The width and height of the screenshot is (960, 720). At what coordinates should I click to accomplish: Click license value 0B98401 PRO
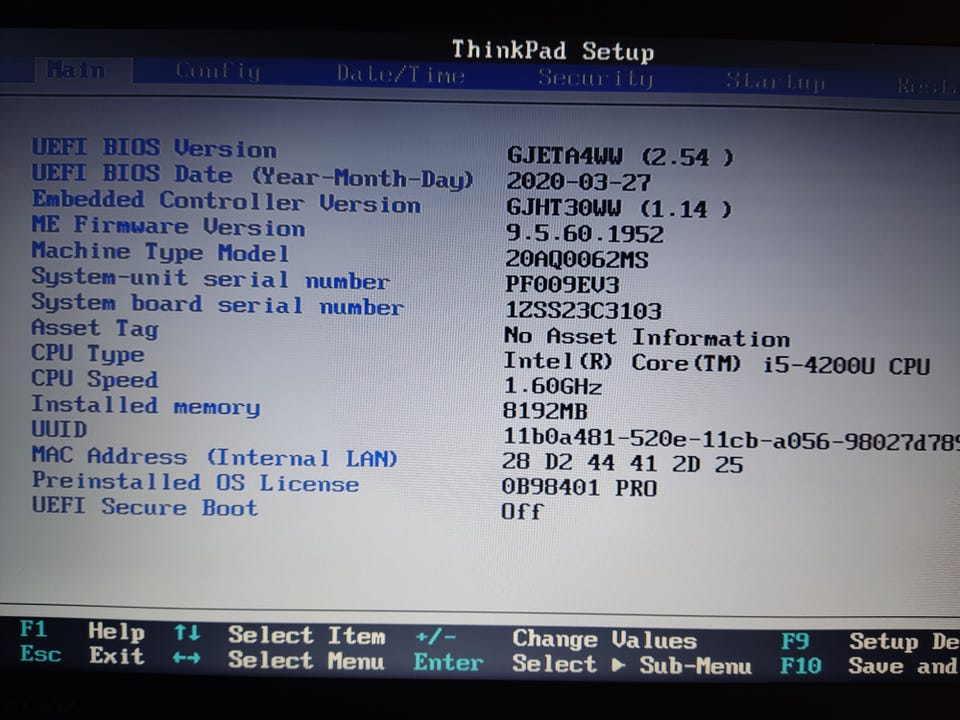point(579,487)
